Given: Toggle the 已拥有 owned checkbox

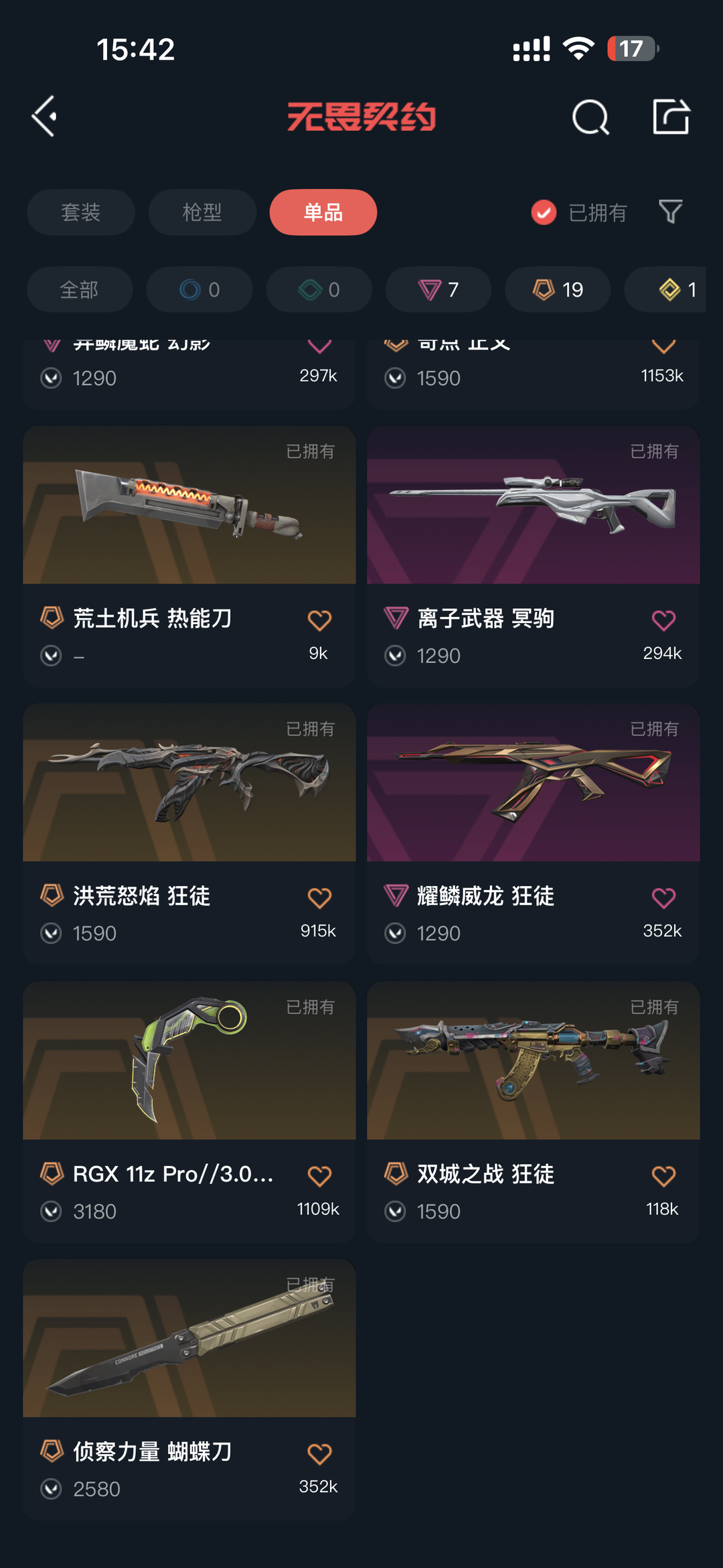Looking at the screenshot, I should coord(544,212).
